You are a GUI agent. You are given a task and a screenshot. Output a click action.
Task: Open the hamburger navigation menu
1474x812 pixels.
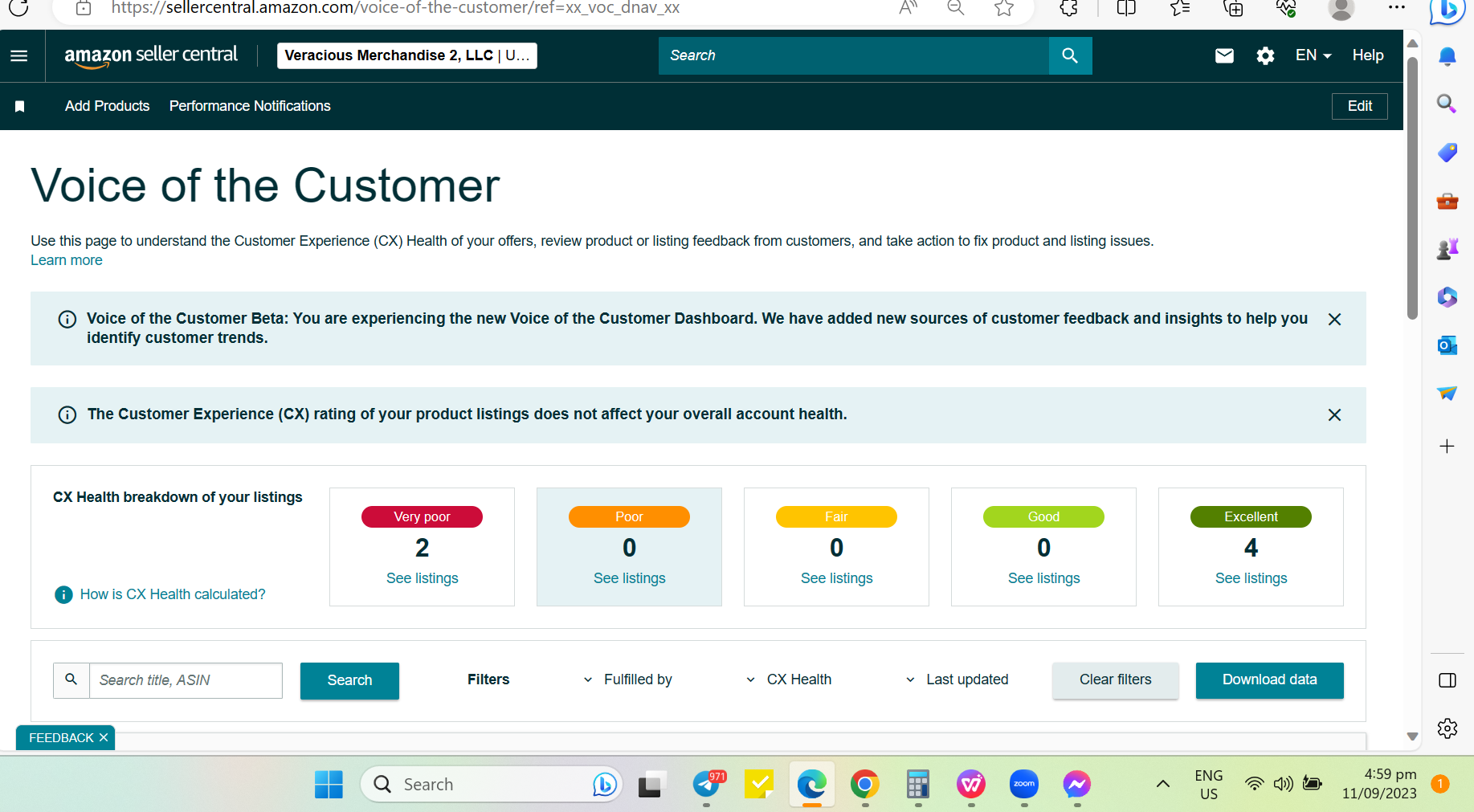click(18, 55)
